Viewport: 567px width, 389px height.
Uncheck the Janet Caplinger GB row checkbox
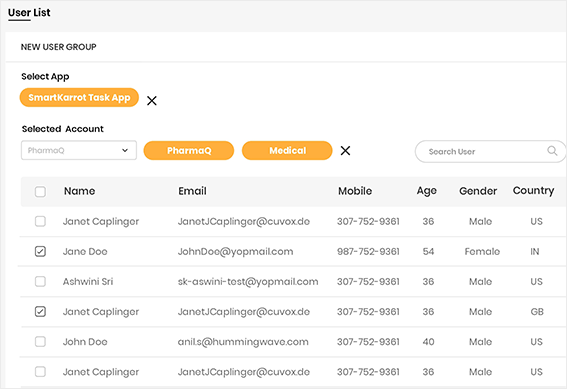40,311
